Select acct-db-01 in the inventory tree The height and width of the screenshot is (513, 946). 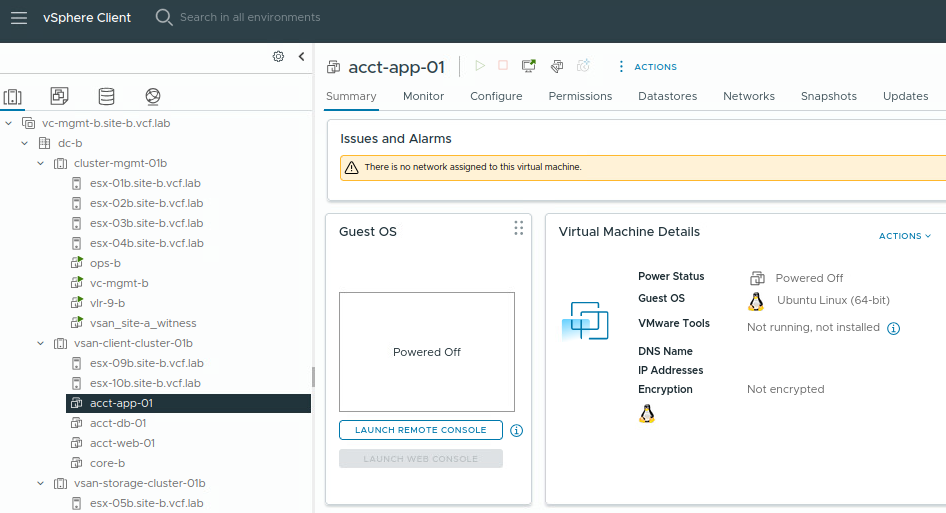[118, 423]
